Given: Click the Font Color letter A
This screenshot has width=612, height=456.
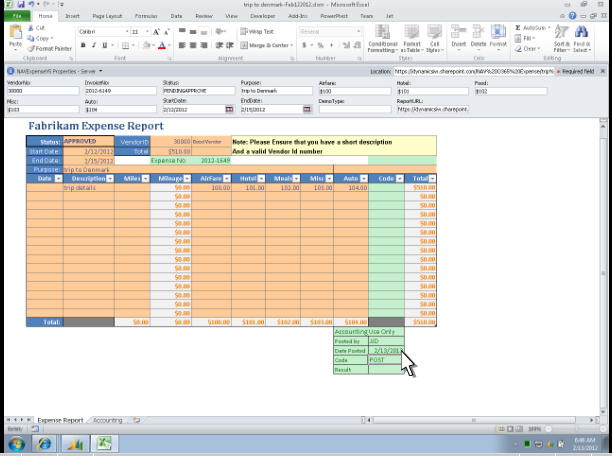Looking at the screenshot, I should [x=162, y=45].
